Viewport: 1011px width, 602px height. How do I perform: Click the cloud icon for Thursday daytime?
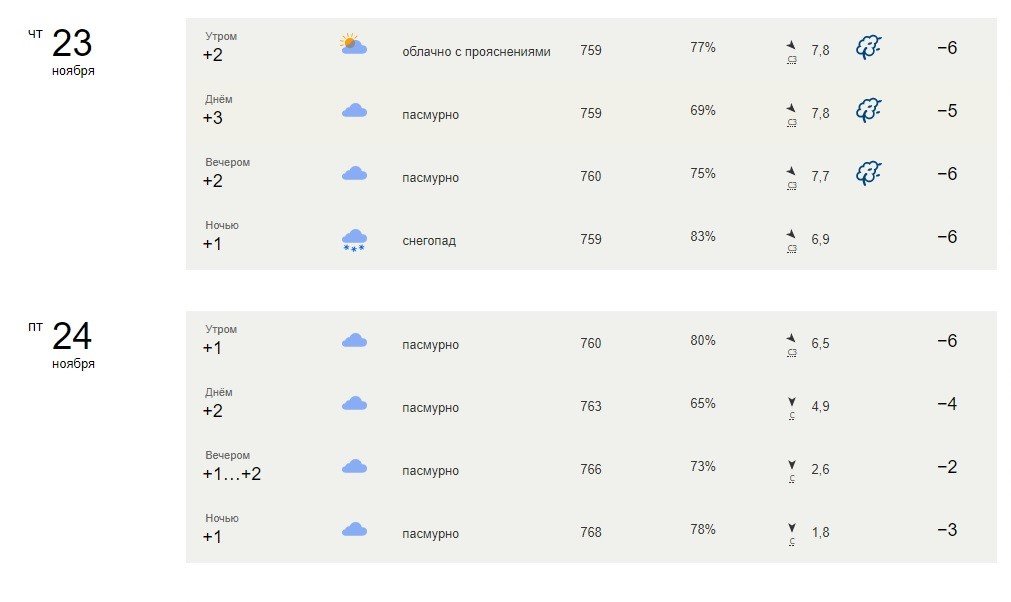(354, 111)
